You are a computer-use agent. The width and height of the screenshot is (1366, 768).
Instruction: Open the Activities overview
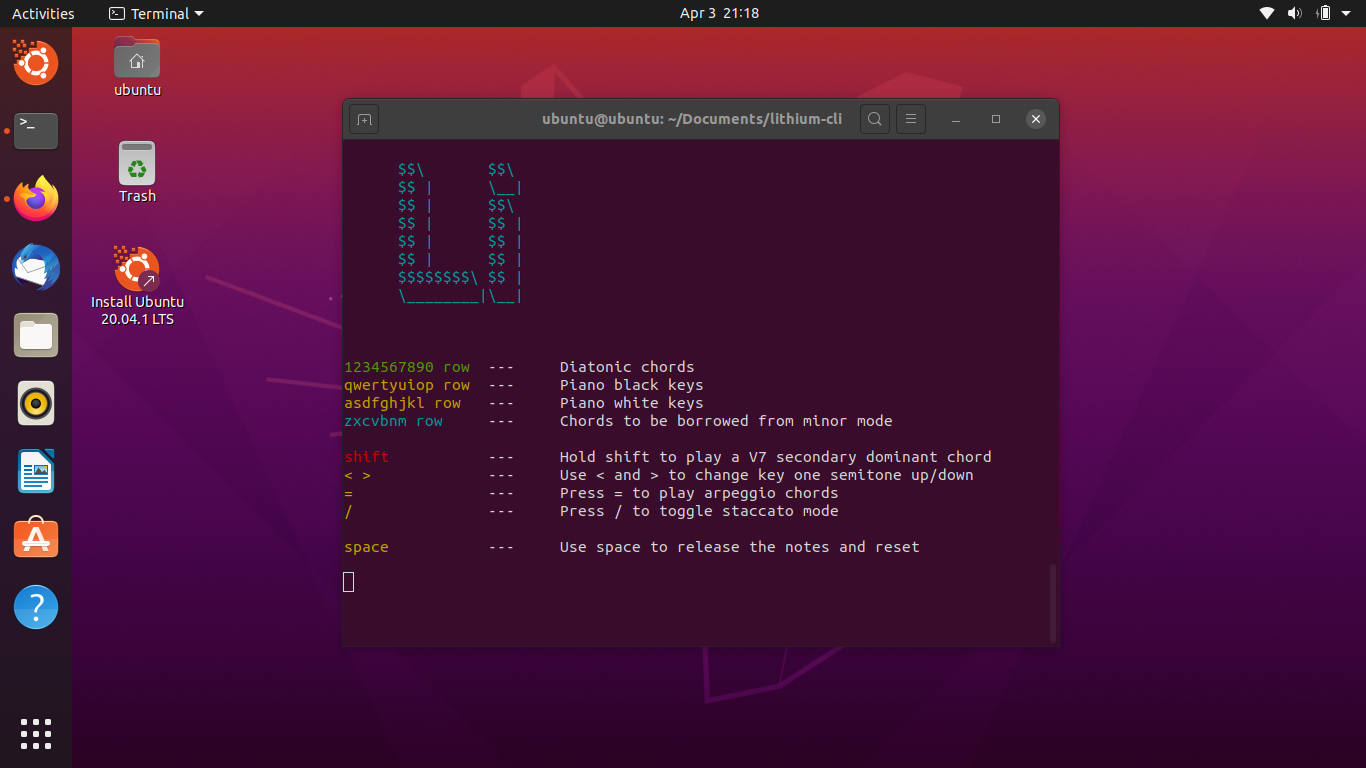click(x=43, y=13)
